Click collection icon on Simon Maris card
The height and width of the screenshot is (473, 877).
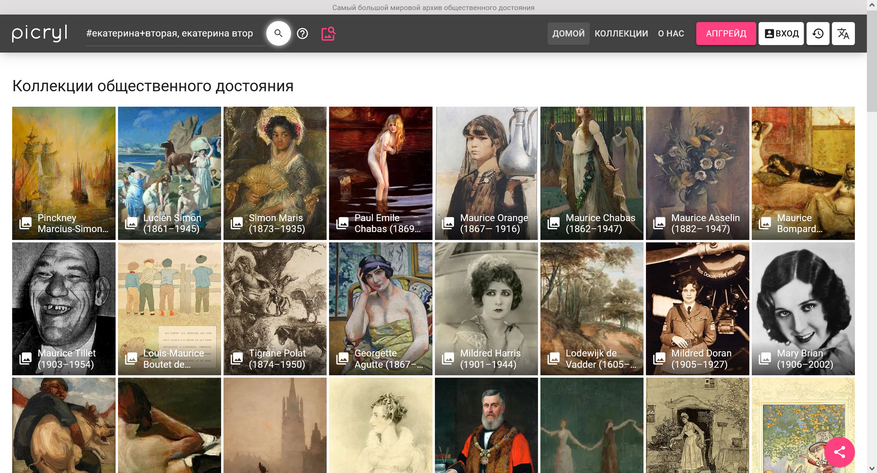click(237, 223)
